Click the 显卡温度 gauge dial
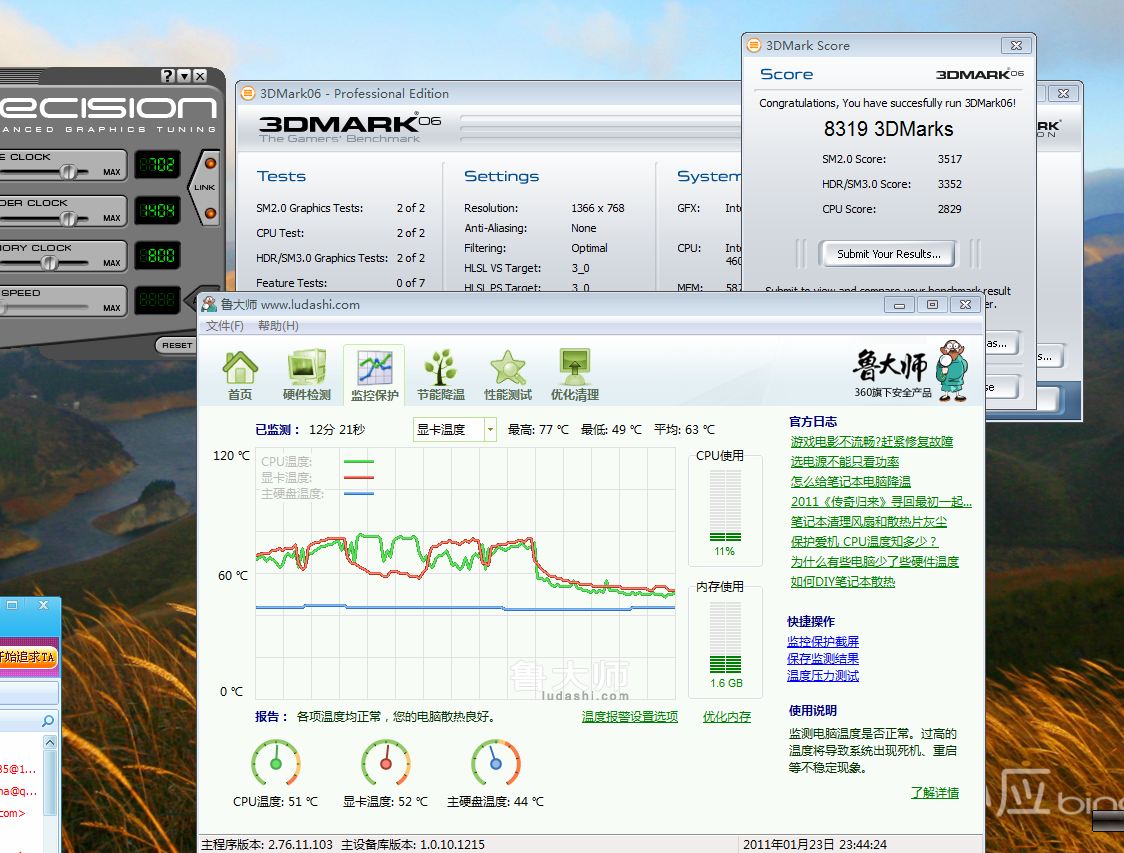The image size is (1124, 853). pos(386,763)
